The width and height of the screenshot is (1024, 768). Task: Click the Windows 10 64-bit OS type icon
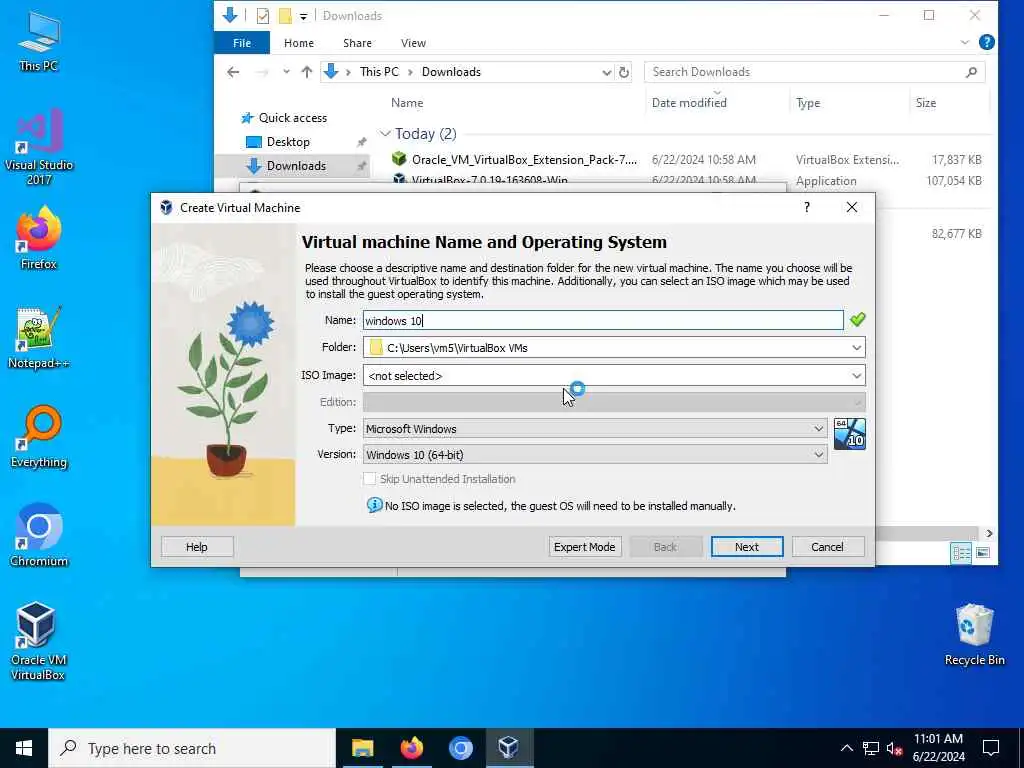click(x=850, y=434)
